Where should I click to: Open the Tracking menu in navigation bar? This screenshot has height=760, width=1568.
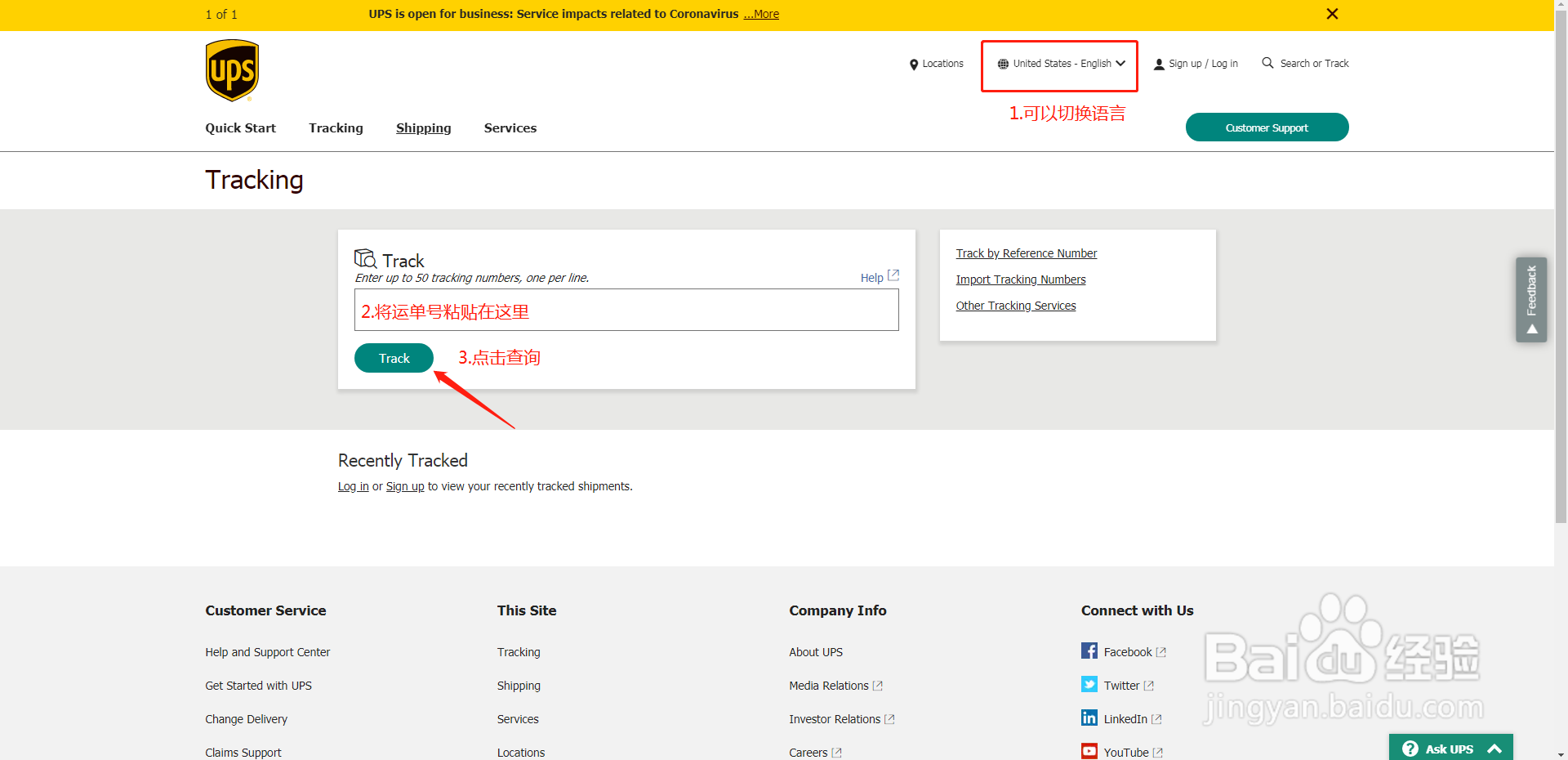[x=336, y=128]
